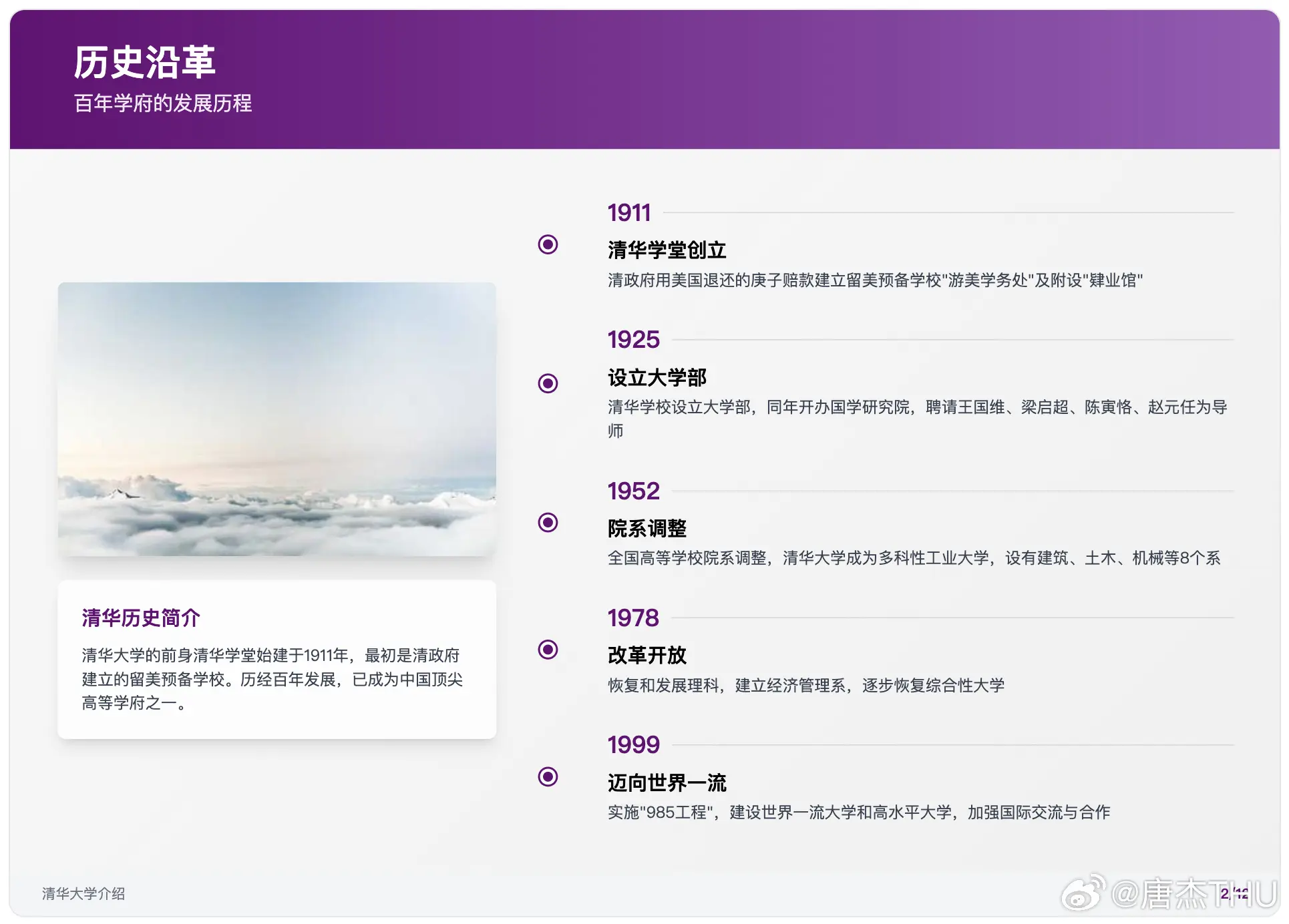
Task: Select the year label 1911
Action: 628,213
